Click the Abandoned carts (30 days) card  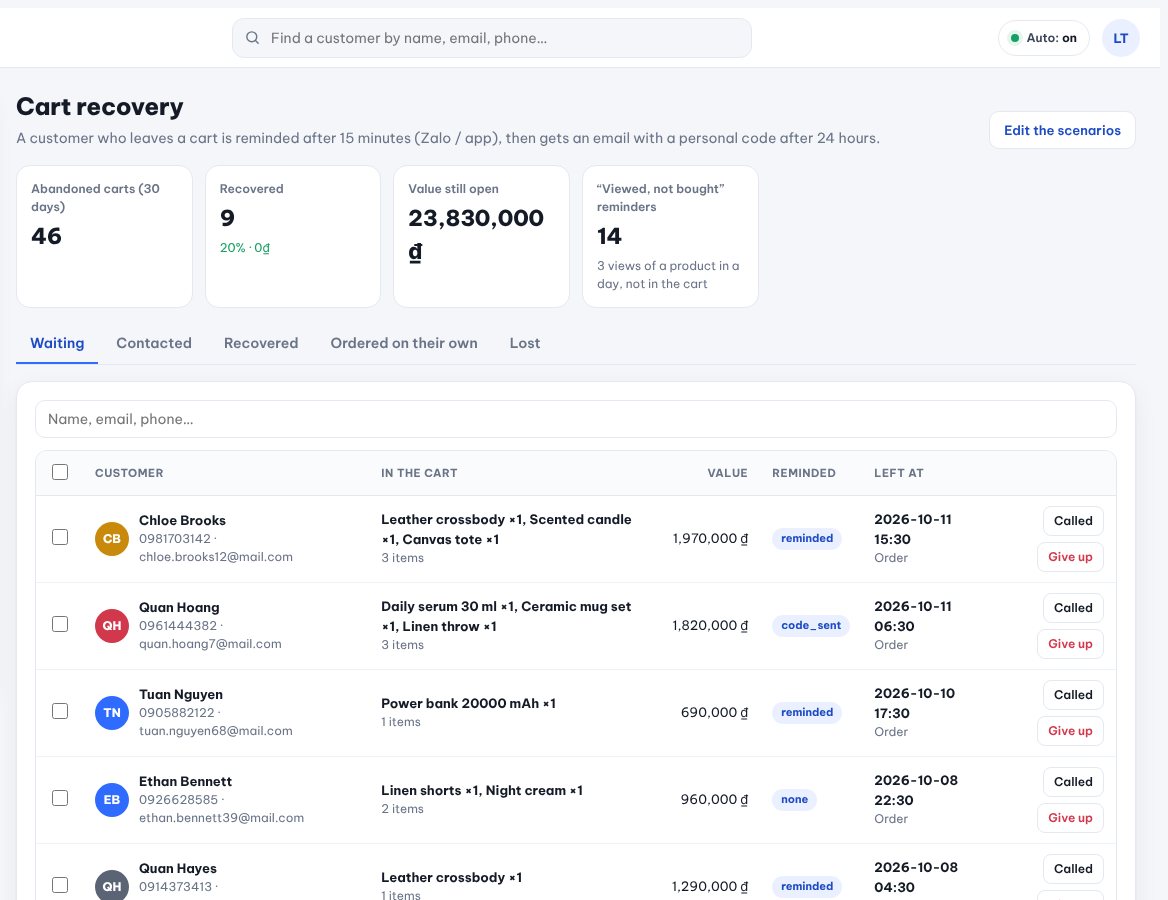(104, 236)
